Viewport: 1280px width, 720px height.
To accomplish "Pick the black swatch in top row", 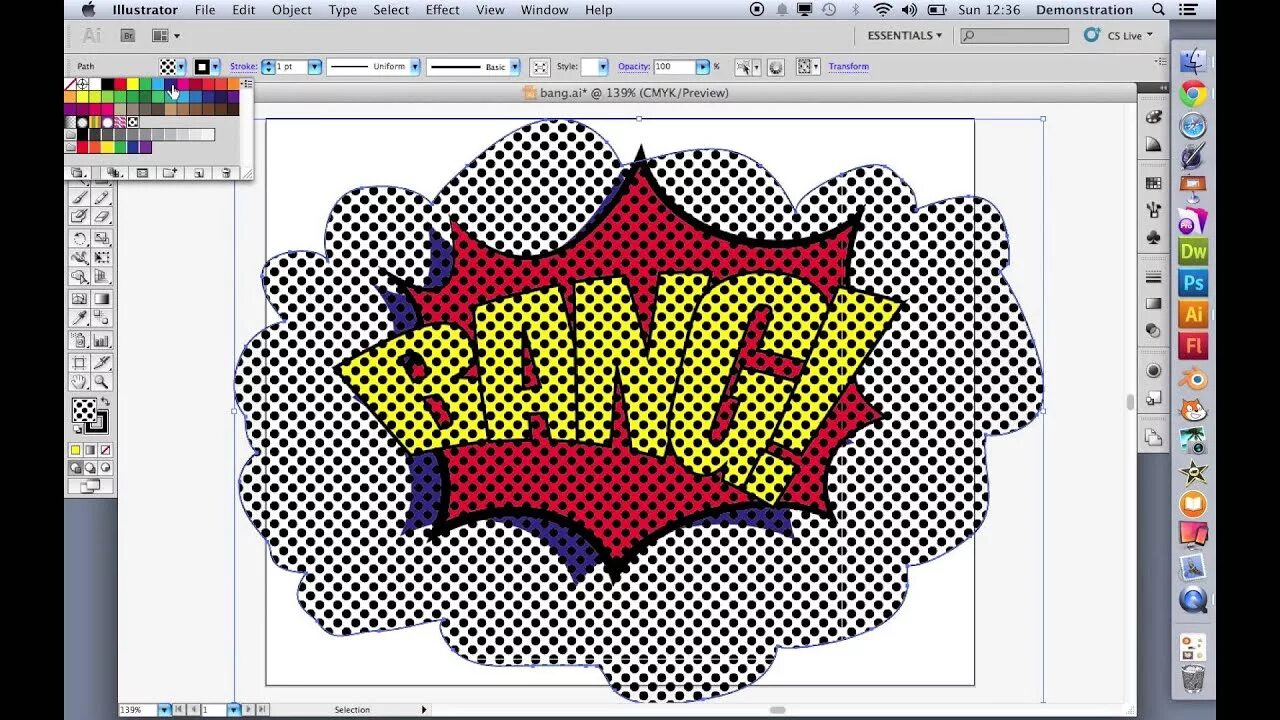I will click(108, 84).
